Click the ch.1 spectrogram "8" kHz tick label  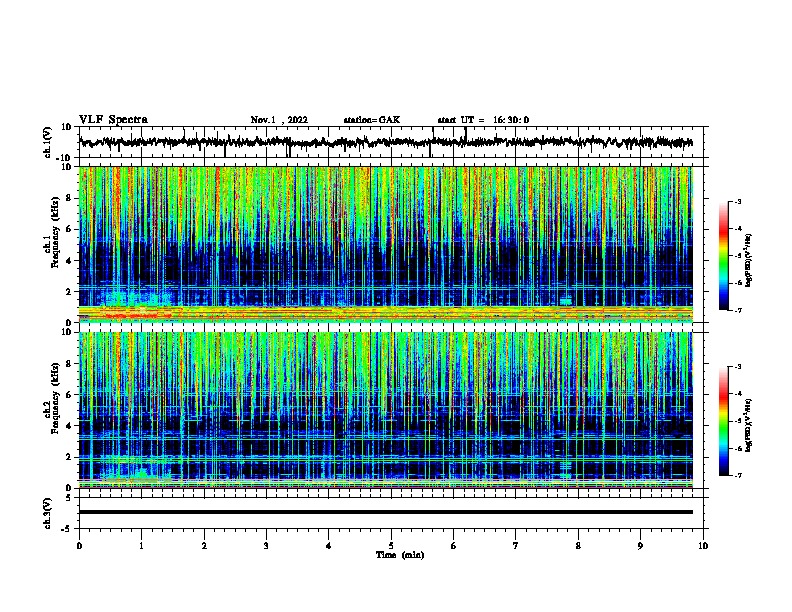pos(69,198)
